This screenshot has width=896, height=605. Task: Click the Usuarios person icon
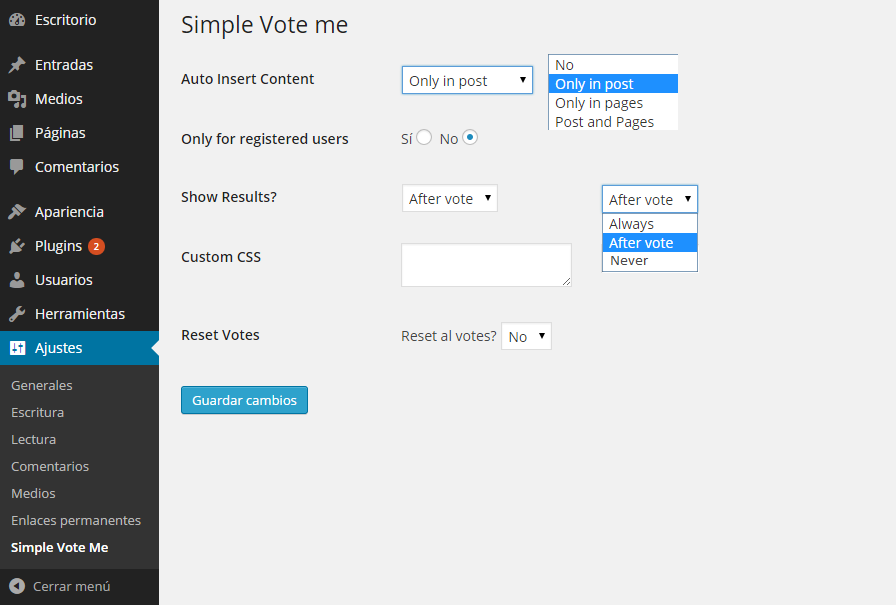click(17, 280)
